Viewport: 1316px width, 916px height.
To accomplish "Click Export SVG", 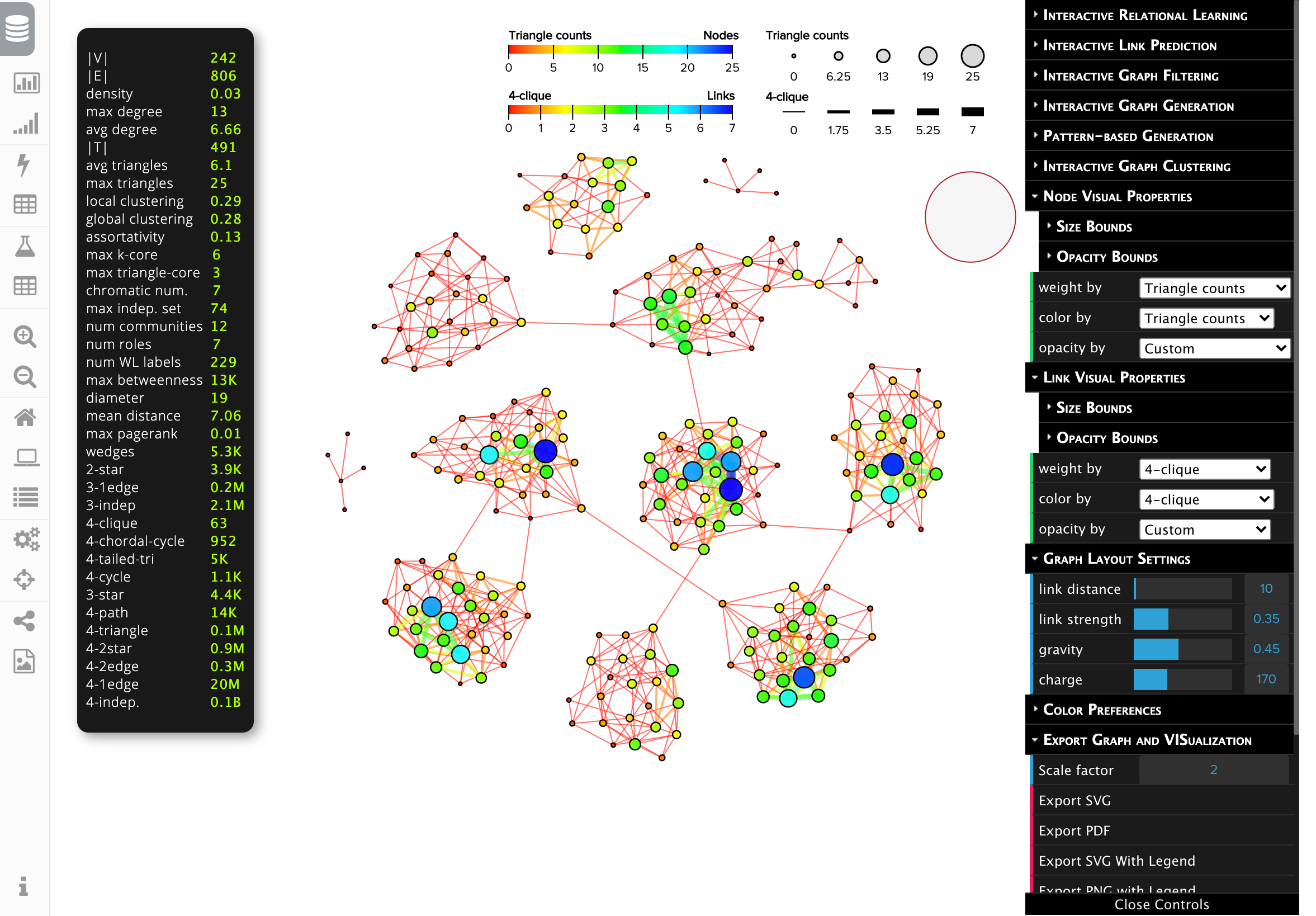I will 1162,801.
